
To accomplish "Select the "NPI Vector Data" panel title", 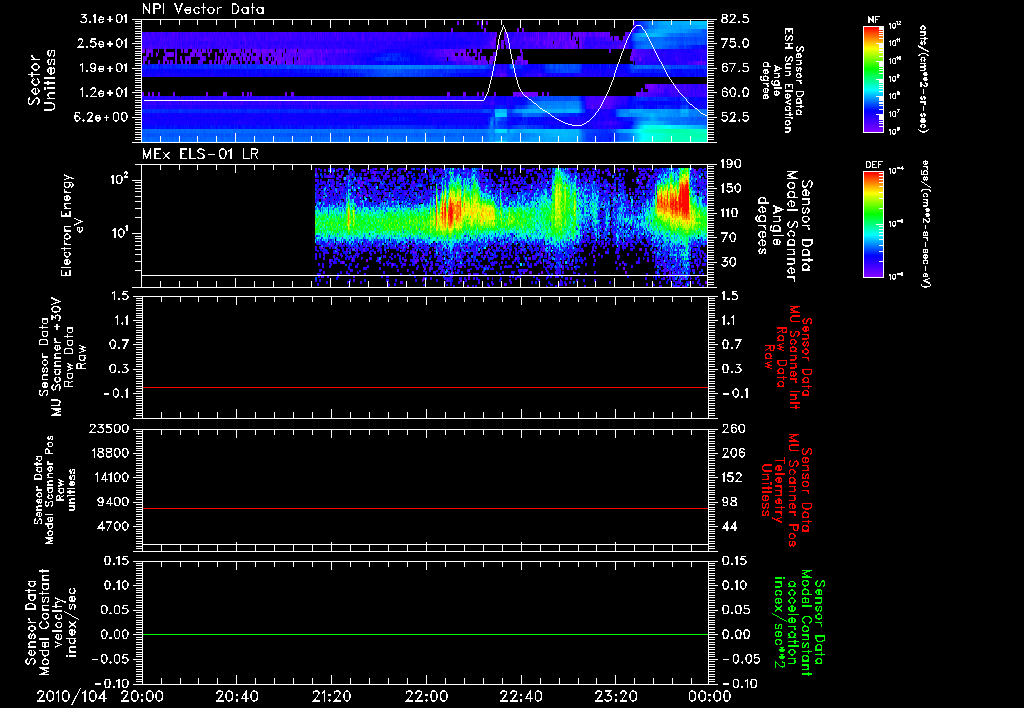I will pos(203,9).
